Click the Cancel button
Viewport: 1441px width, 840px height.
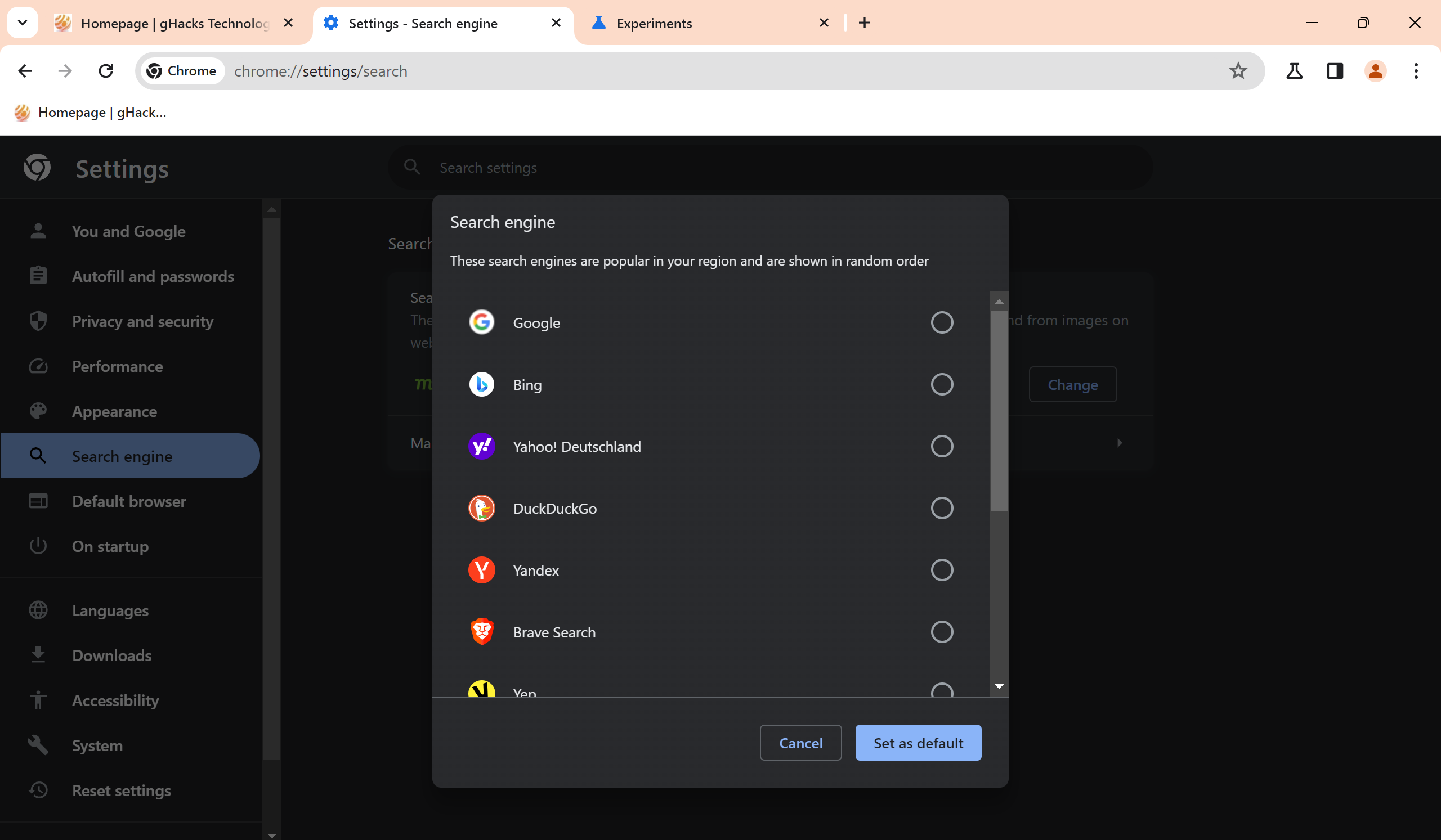(x=801, y=743)
